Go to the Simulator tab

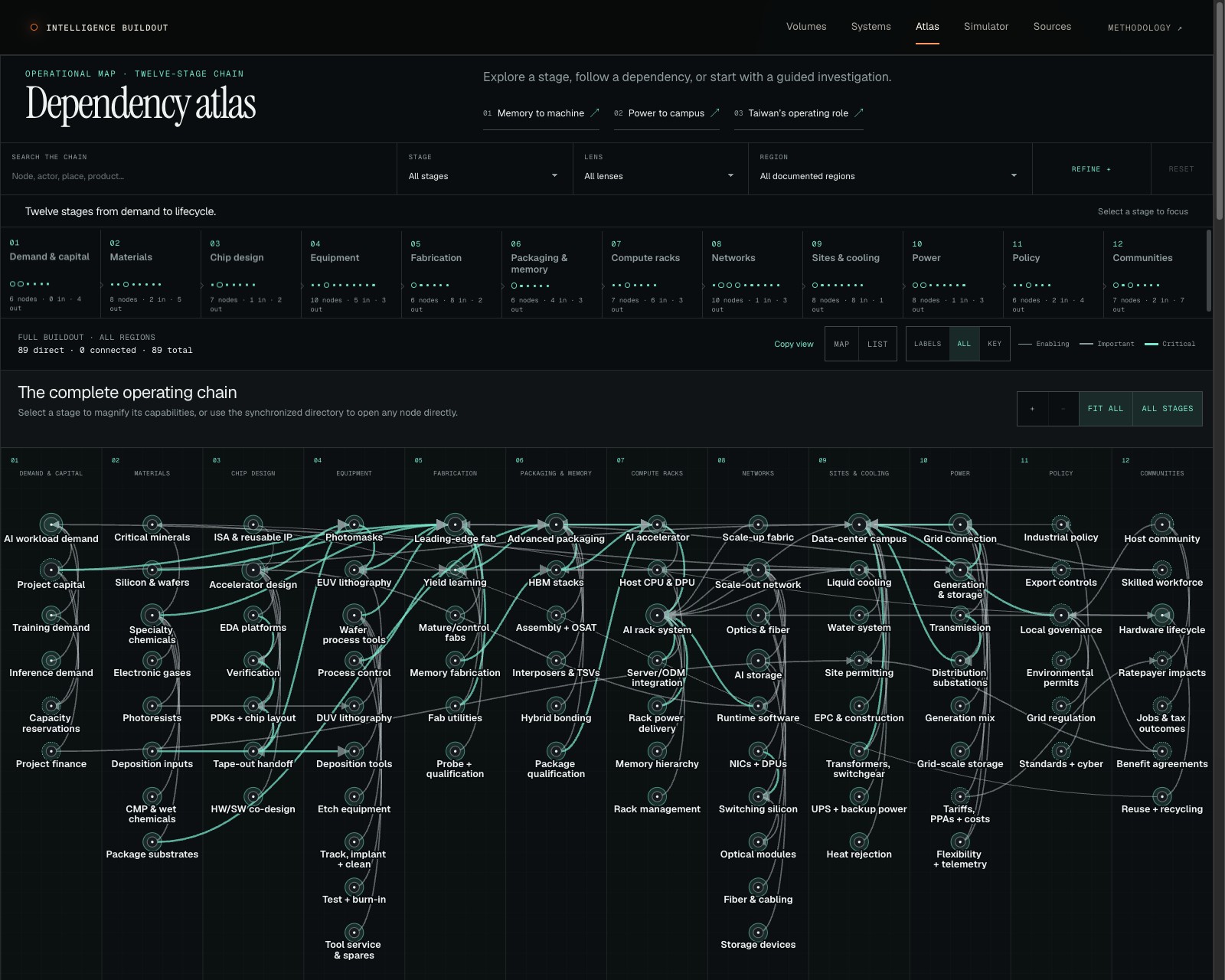pos(986,27)
